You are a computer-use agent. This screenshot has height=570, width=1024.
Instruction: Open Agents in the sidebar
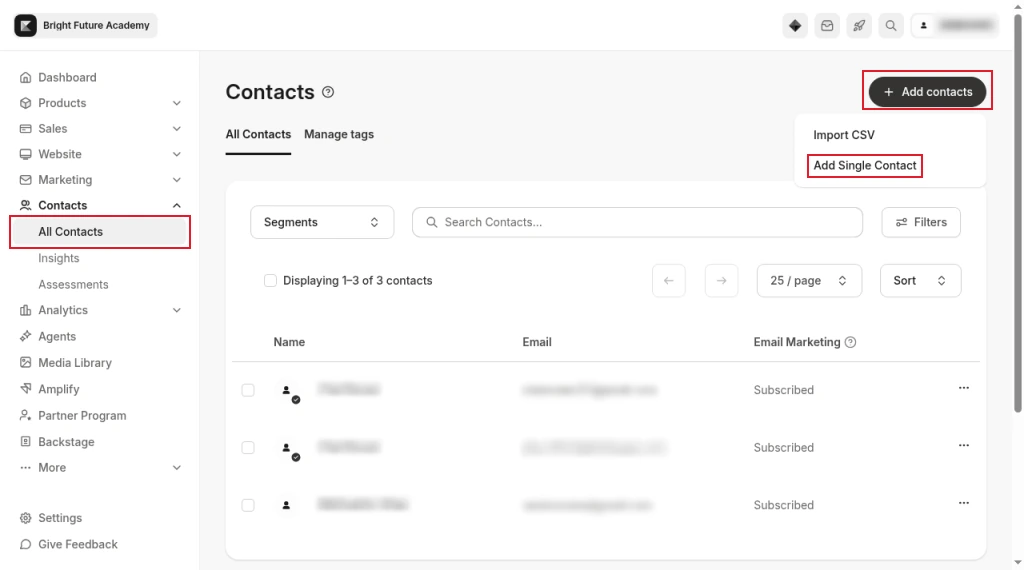click(57, 336)
